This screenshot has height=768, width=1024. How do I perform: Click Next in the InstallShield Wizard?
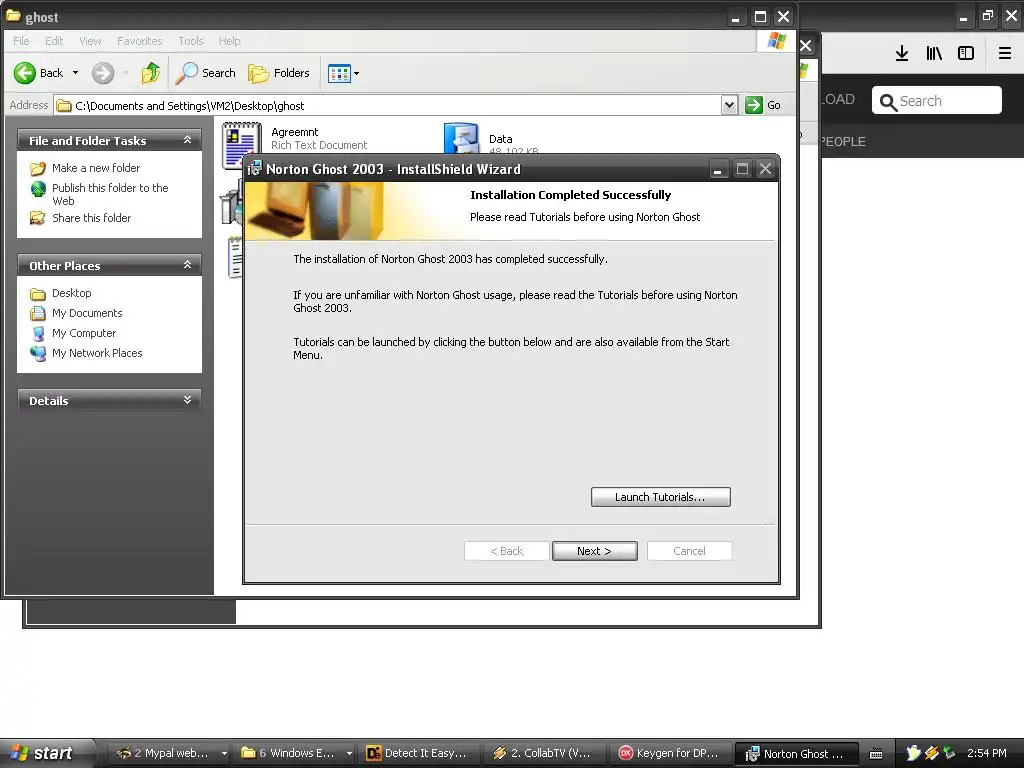[594, 551]
